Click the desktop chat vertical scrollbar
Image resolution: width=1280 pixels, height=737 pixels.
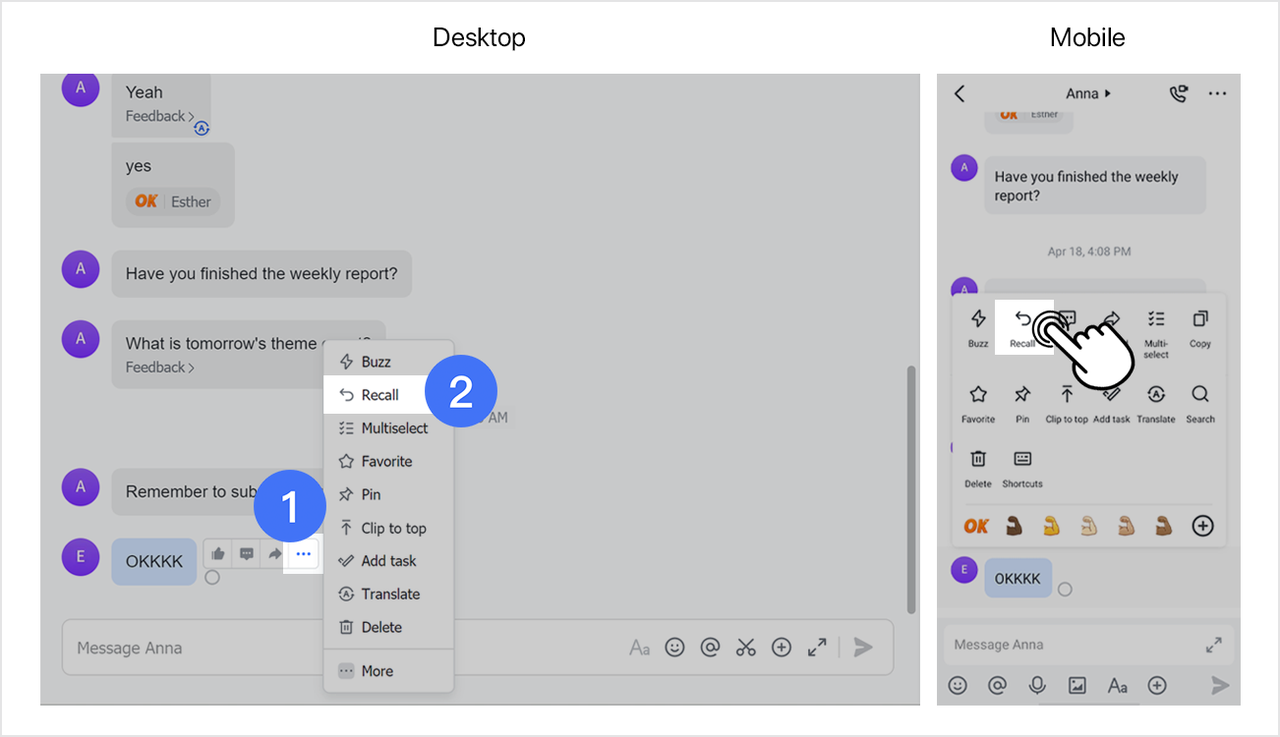coord(909,488)
